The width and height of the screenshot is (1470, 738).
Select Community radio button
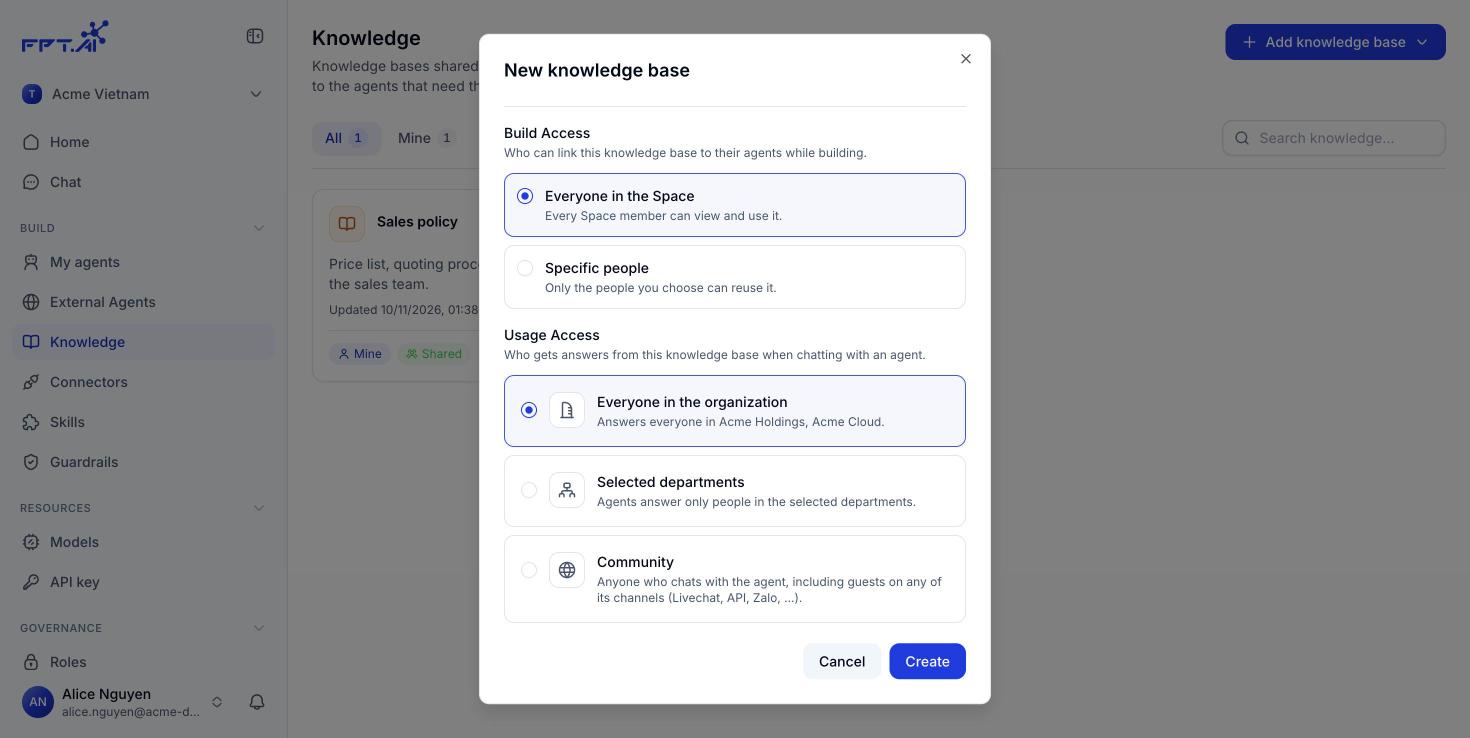tap(529, 570)
